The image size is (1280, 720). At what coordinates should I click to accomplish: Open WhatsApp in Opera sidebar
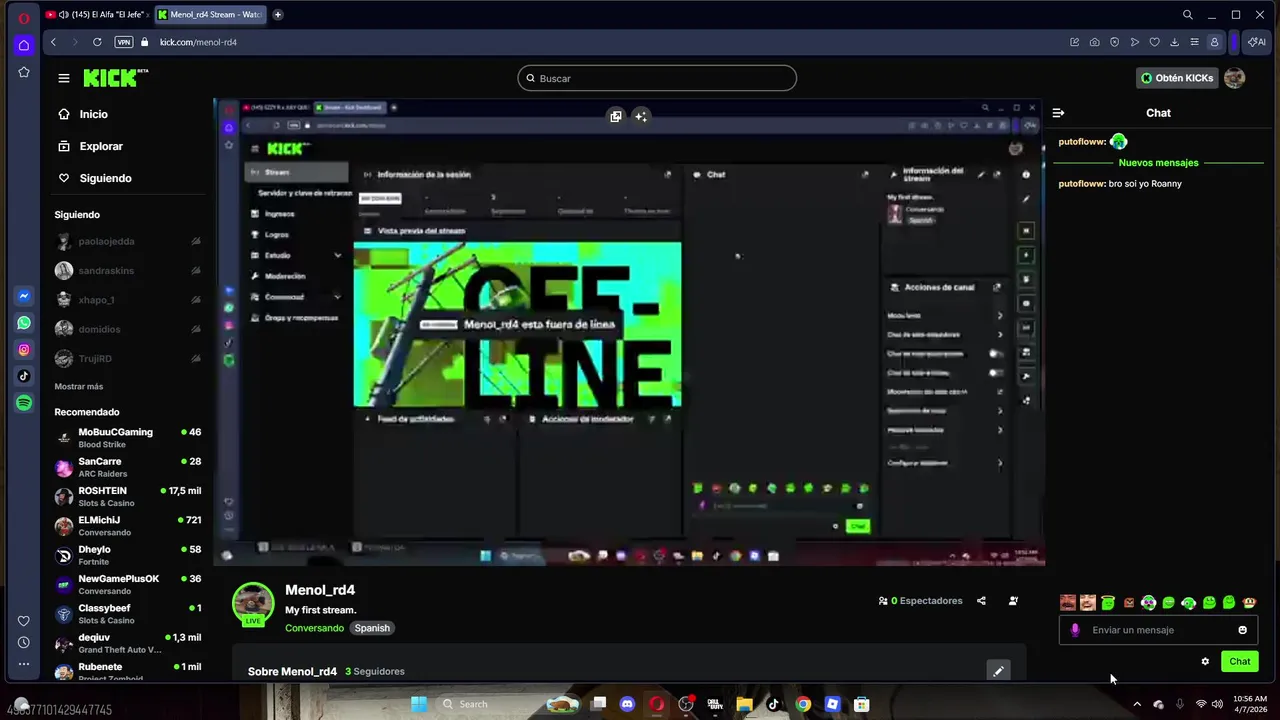[24, 323]
